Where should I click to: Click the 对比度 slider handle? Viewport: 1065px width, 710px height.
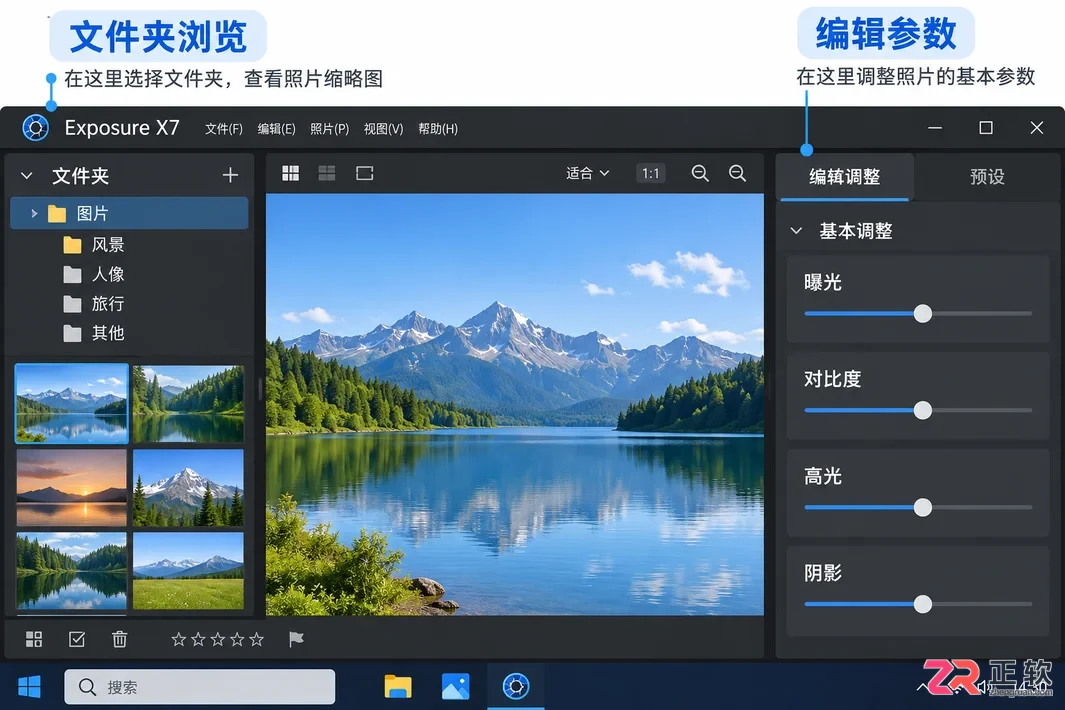(x=922, y=410)
